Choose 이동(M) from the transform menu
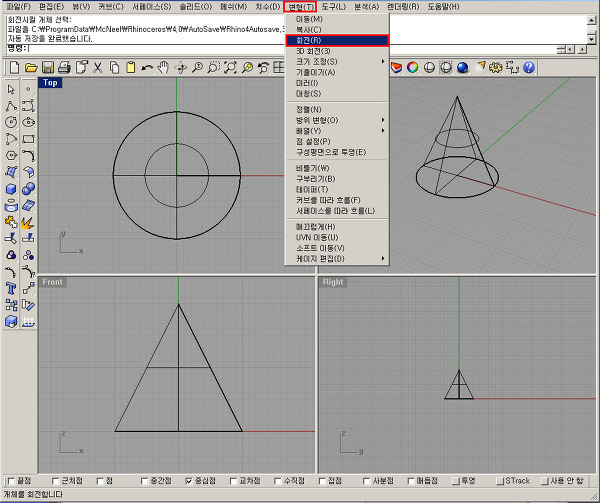This screenshot has height=503, width=600. pyautogui.click(x=337, y=19)
